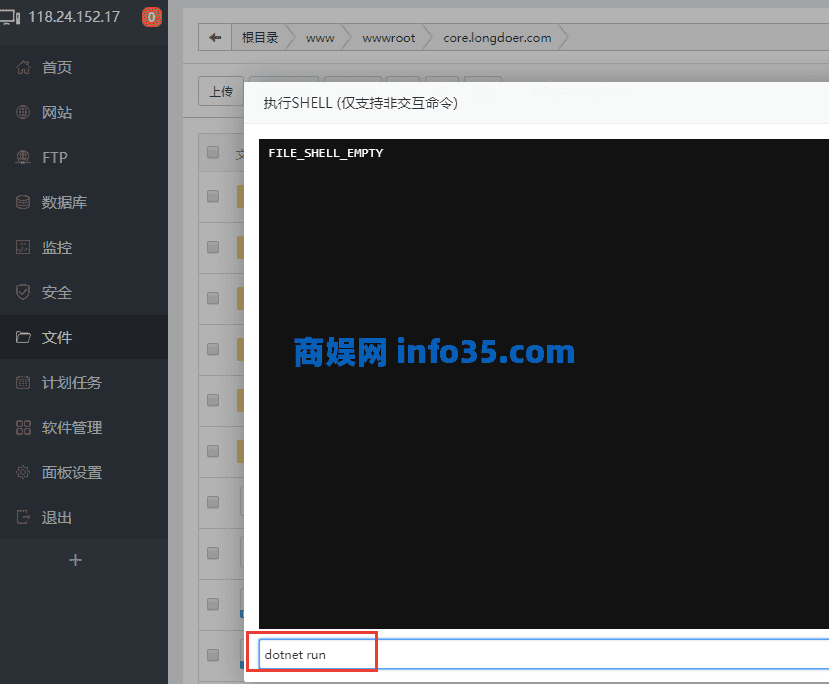Click the server monitor icon beside the IP
Screen dimensions: 829x684
tap(12, 16)
